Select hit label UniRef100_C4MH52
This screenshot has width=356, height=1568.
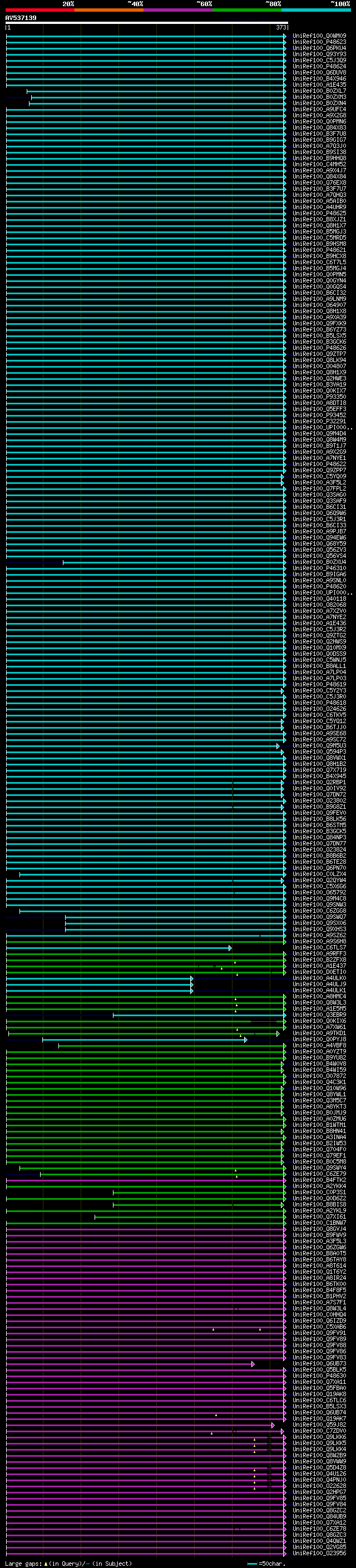coord(319,164)
